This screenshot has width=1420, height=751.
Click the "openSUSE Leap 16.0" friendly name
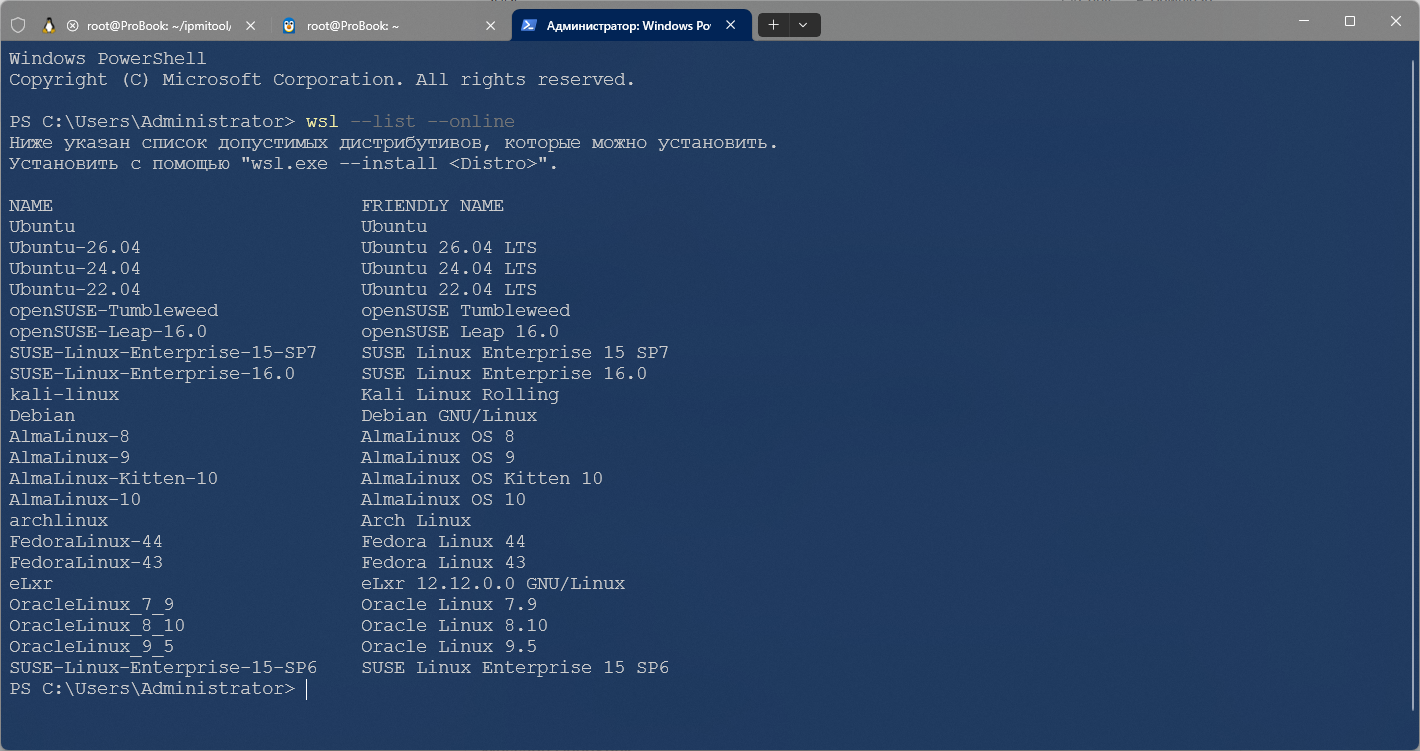(x=460, y=332)
